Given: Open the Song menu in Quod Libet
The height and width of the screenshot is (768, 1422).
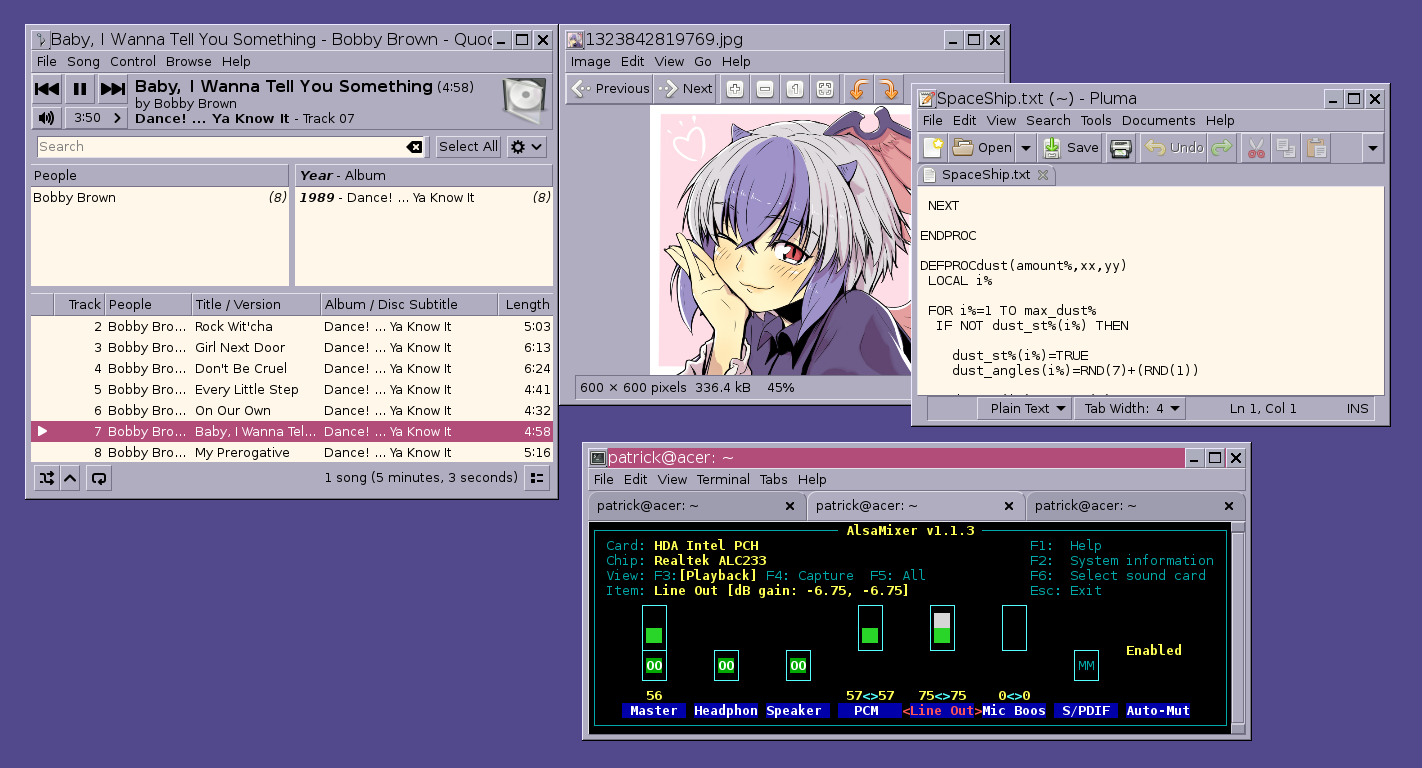Looking at the screenshot, I should click(84, 62).
